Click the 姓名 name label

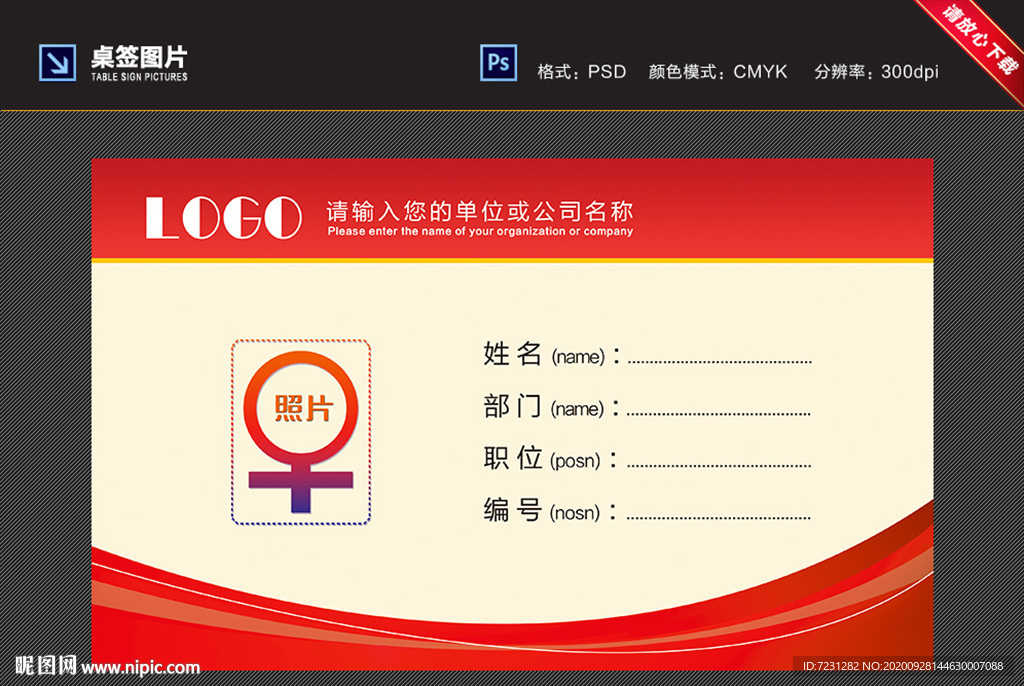(x=512, y=355)
